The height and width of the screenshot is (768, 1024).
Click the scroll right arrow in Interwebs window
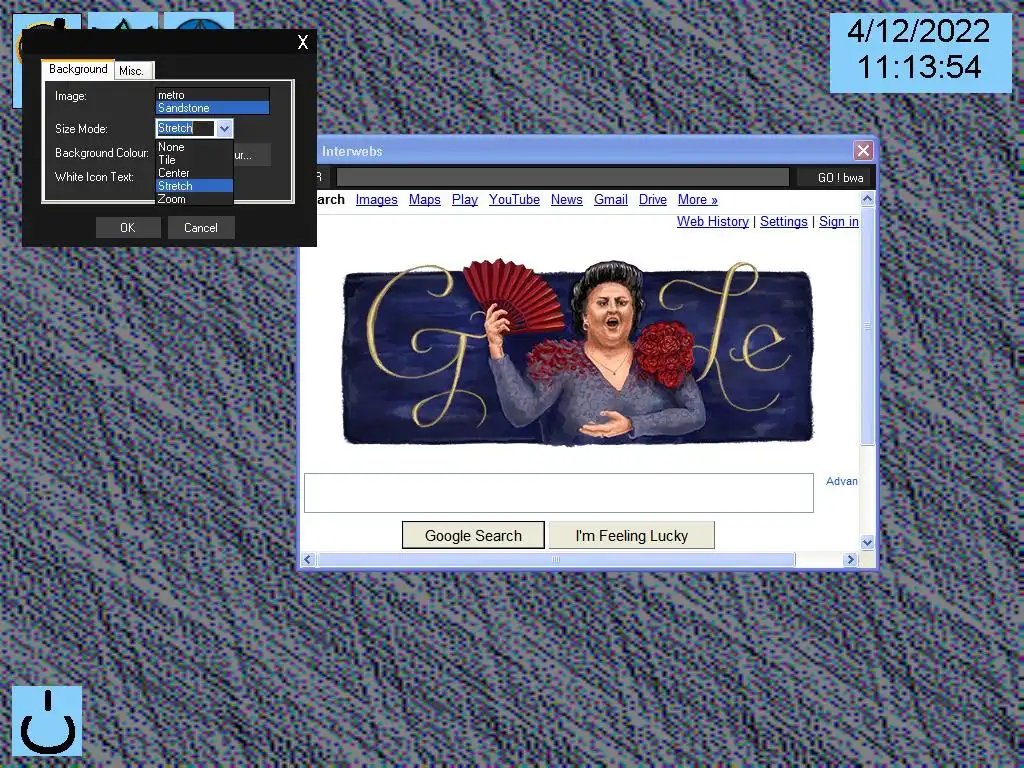point(850,559)
